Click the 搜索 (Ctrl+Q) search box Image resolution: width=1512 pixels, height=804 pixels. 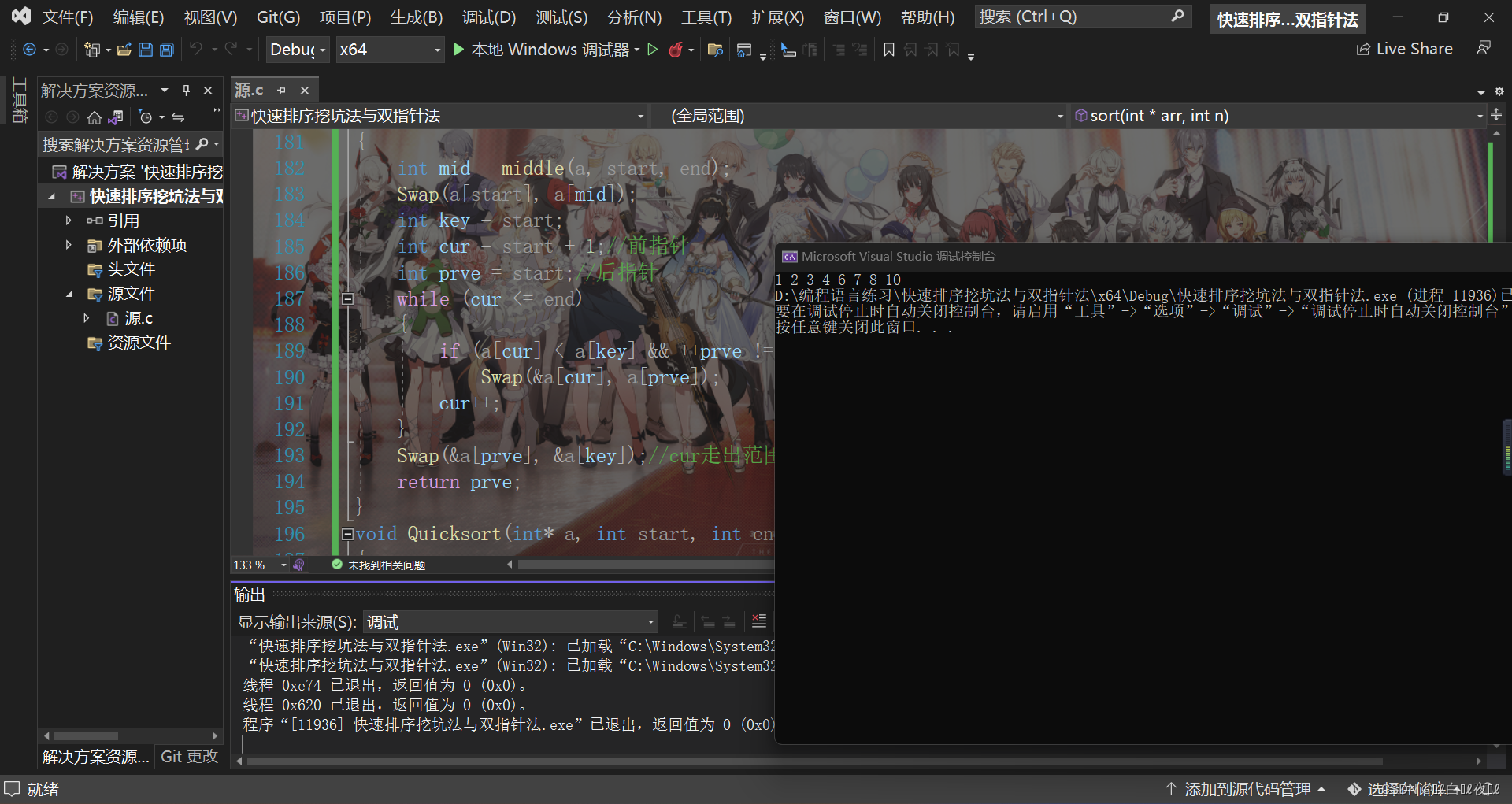(x=1082, y=17)
